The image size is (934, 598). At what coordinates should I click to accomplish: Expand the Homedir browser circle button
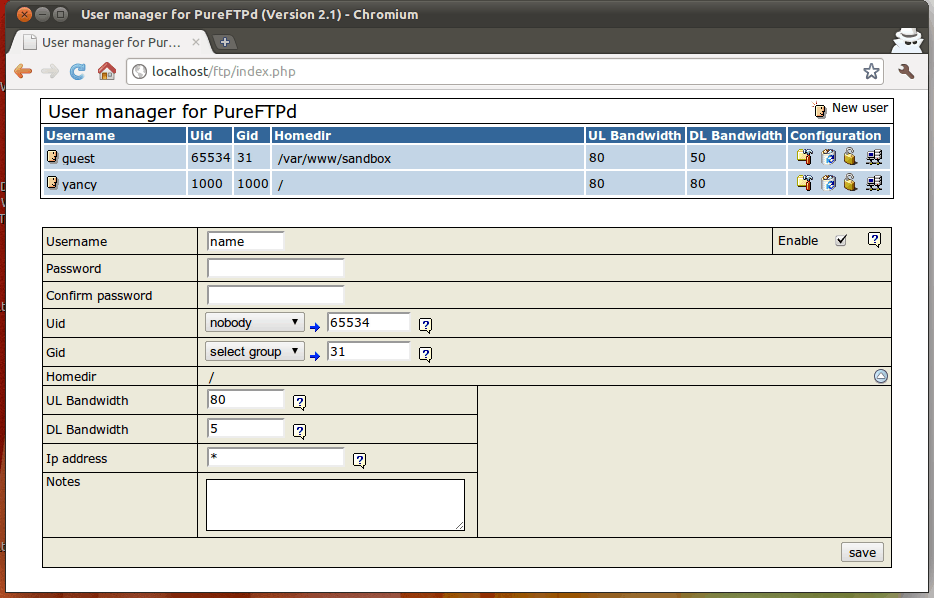880,376
